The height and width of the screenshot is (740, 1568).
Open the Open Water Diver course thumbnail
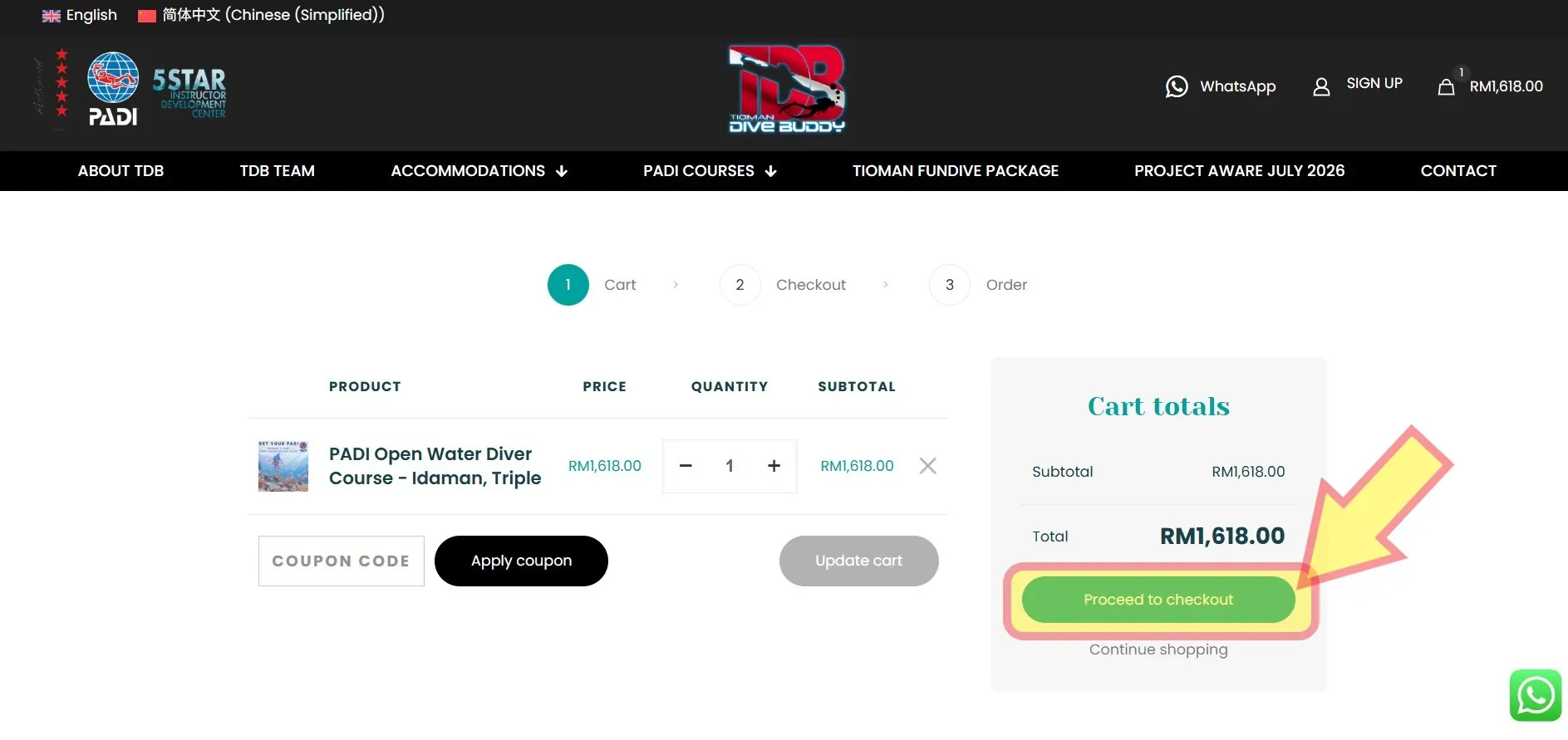(x=283, y=466)
